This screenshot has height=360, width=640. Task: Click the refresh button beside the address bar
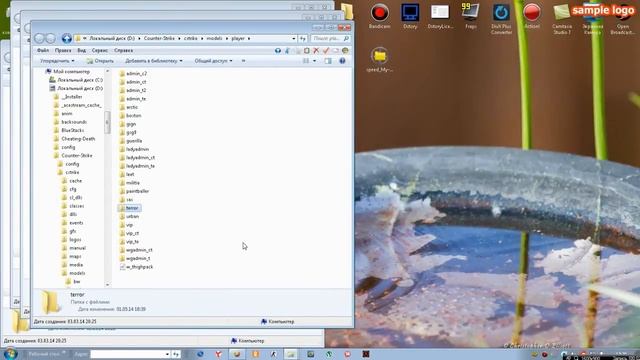click(x=302, y=38)
